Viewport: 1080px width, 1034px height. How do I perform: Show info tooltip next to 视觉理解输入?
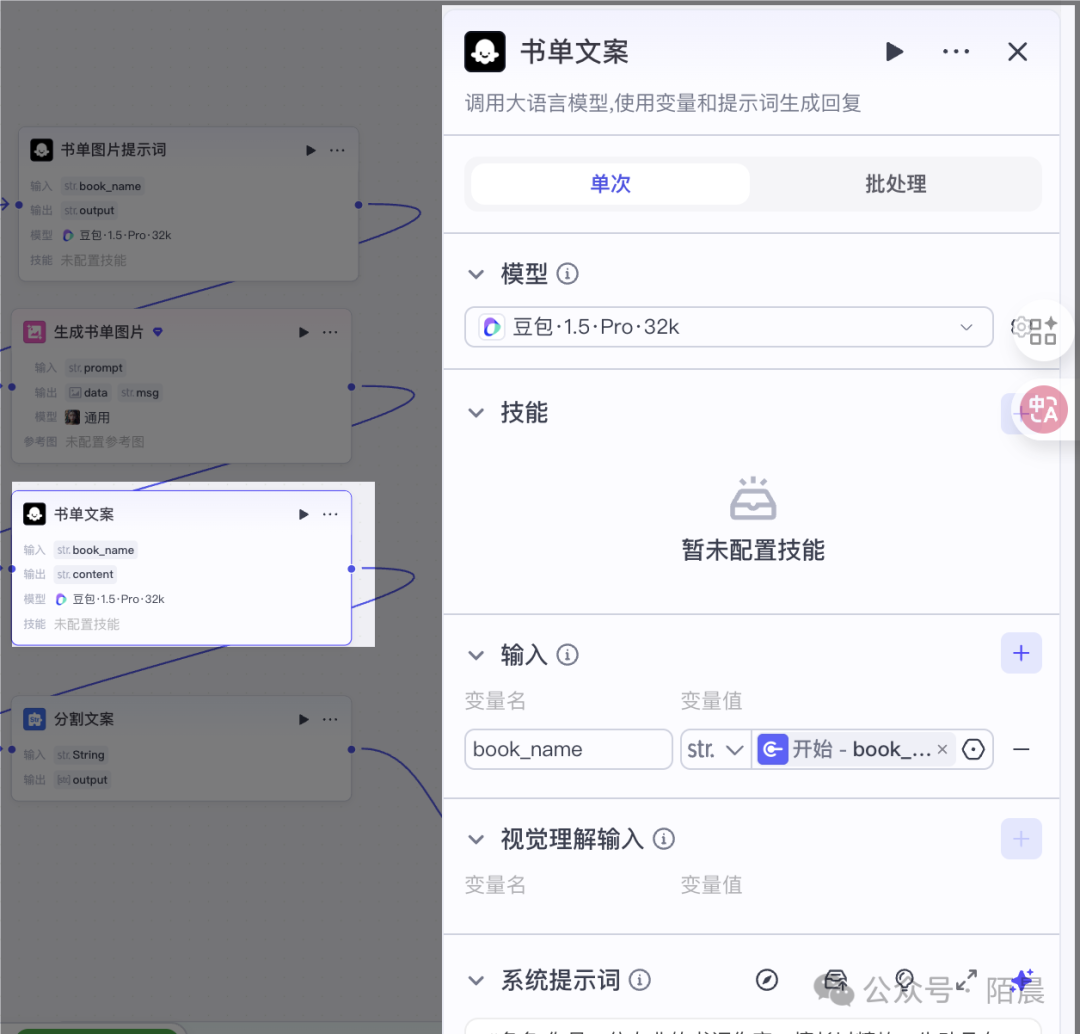[663, 839]
